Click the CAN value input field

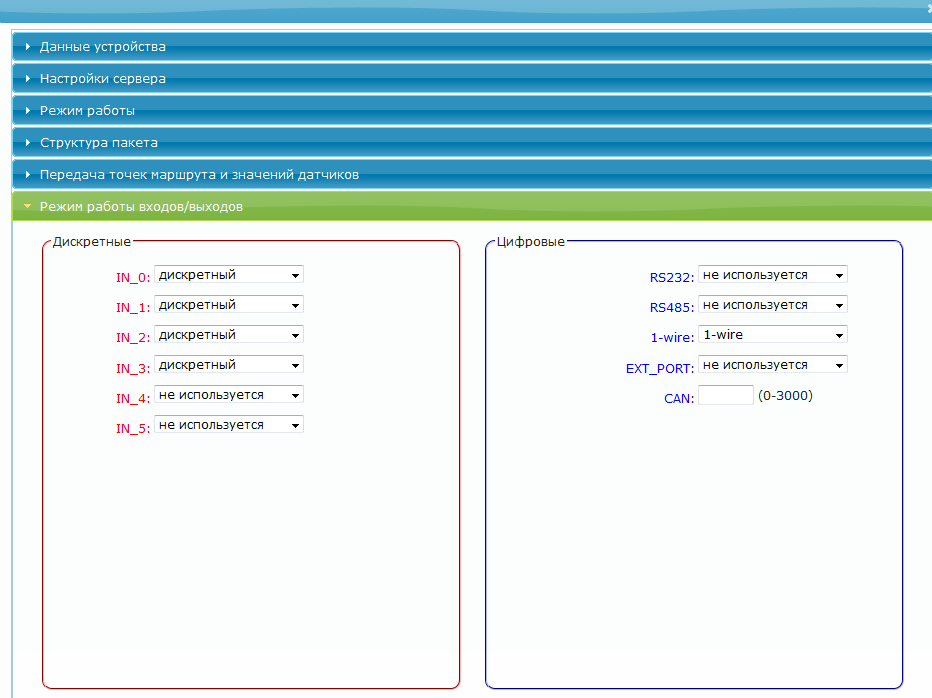click(x=725, y=396)
